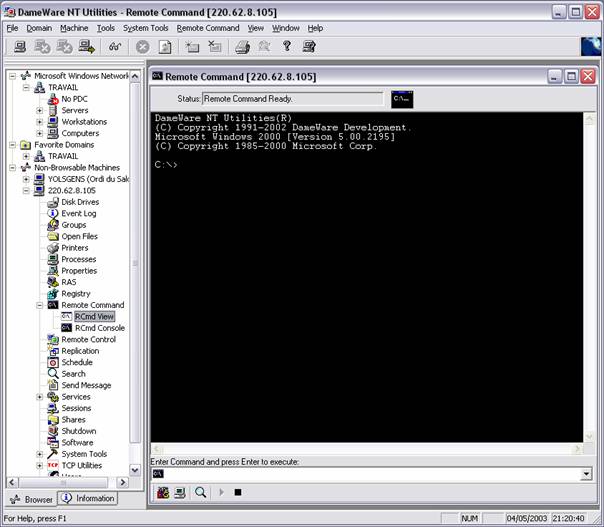
Task: Click the tree panel scroll up arrow
Action: point(135,76)
